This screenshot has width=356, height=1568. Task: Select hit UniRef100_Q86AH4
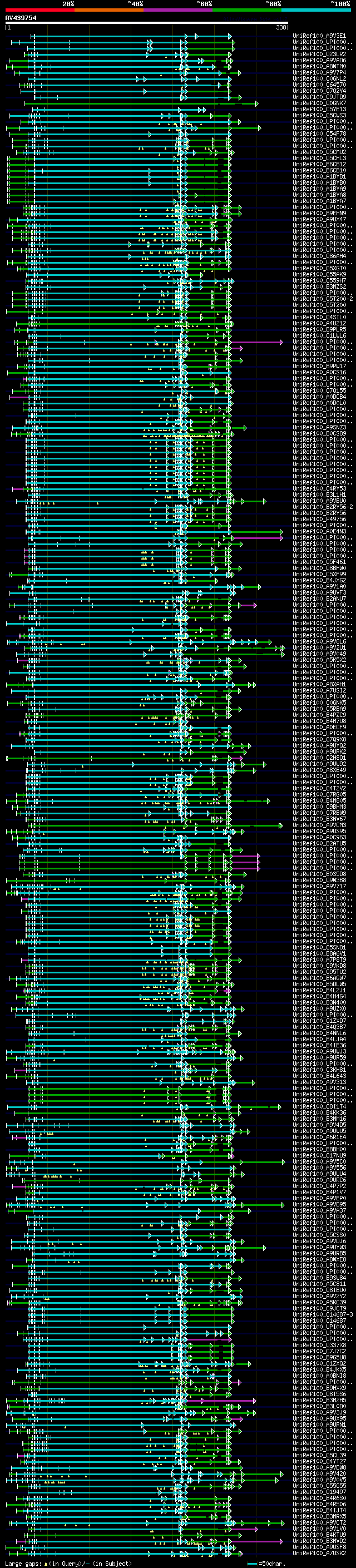tap(319, 256)
